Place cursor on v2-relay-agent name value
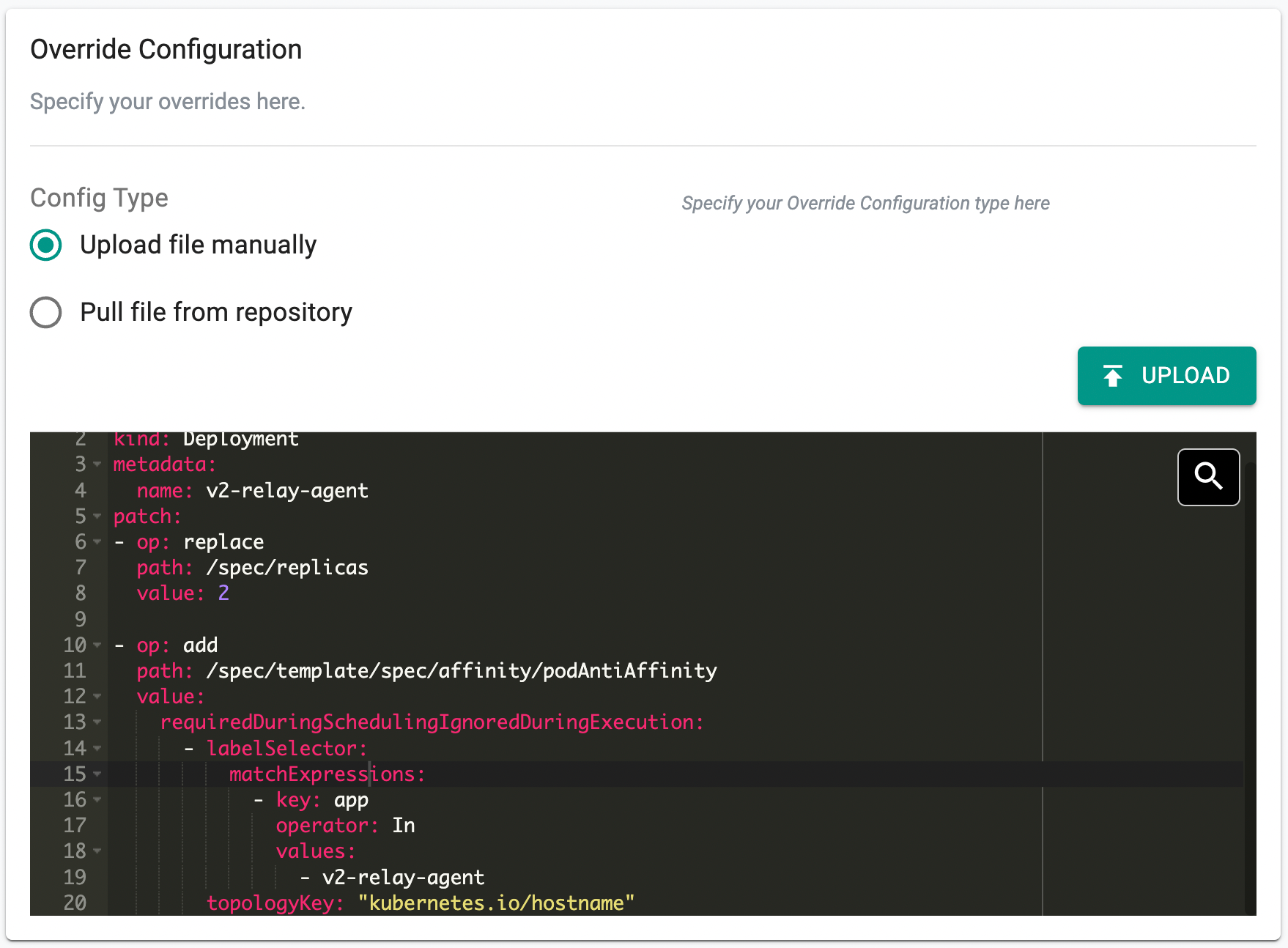Viewport: 1288px width, 948px height. click(286, 491)
